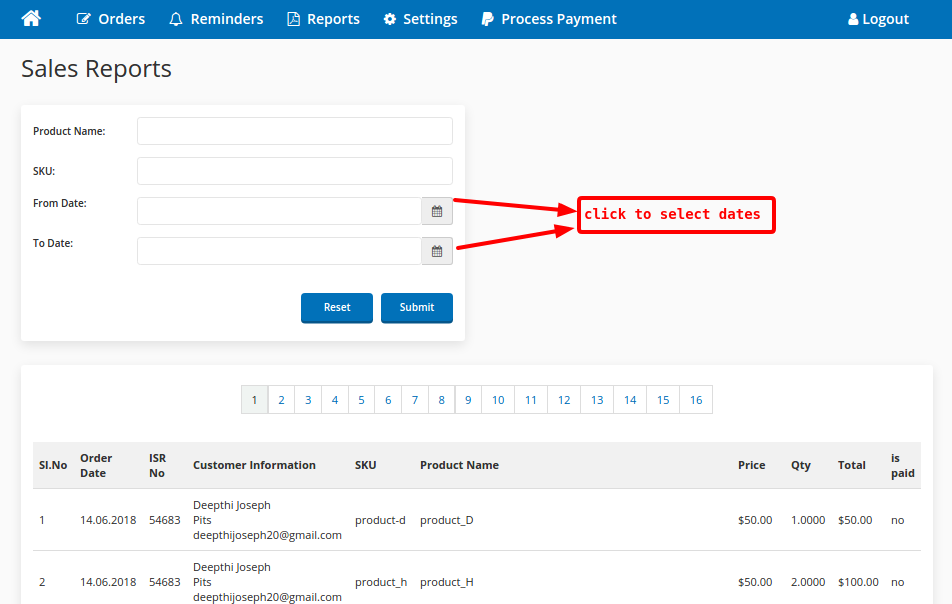Open the To Date calendar picker icon
The height and width of the screenshot is (604, 952).
[x=437, y=251]
